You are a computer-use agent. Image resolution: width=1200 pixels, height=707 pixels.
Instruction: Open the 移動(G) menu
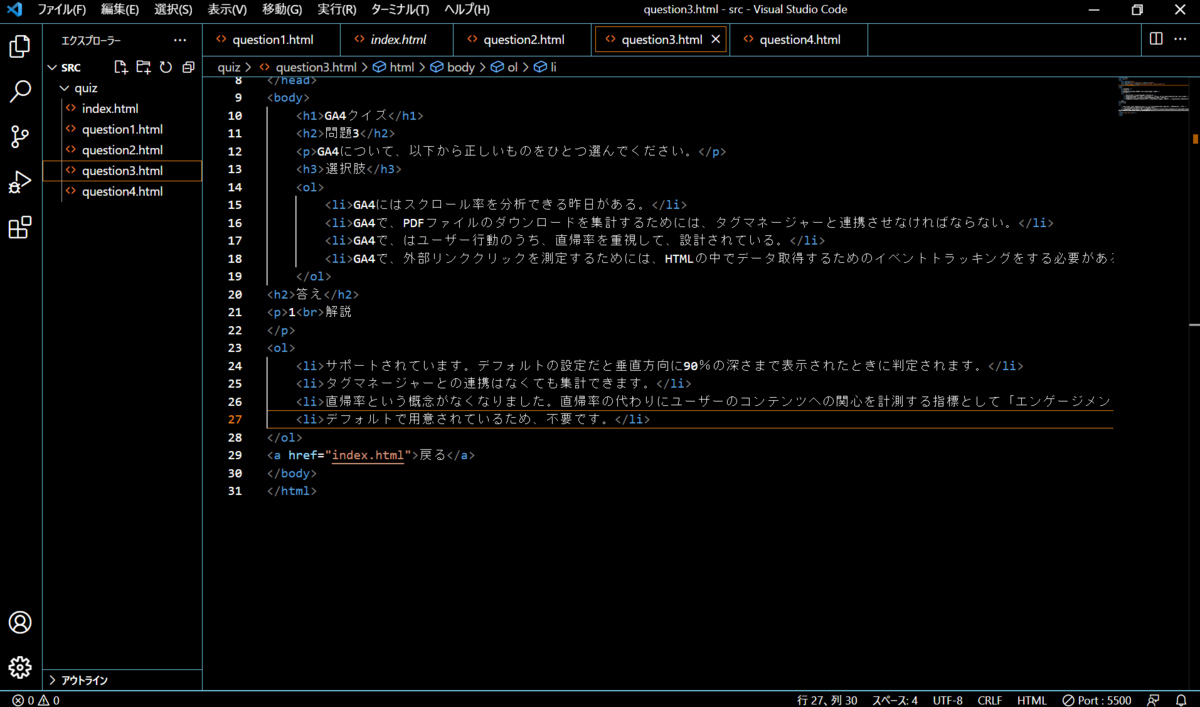(282, 10)
